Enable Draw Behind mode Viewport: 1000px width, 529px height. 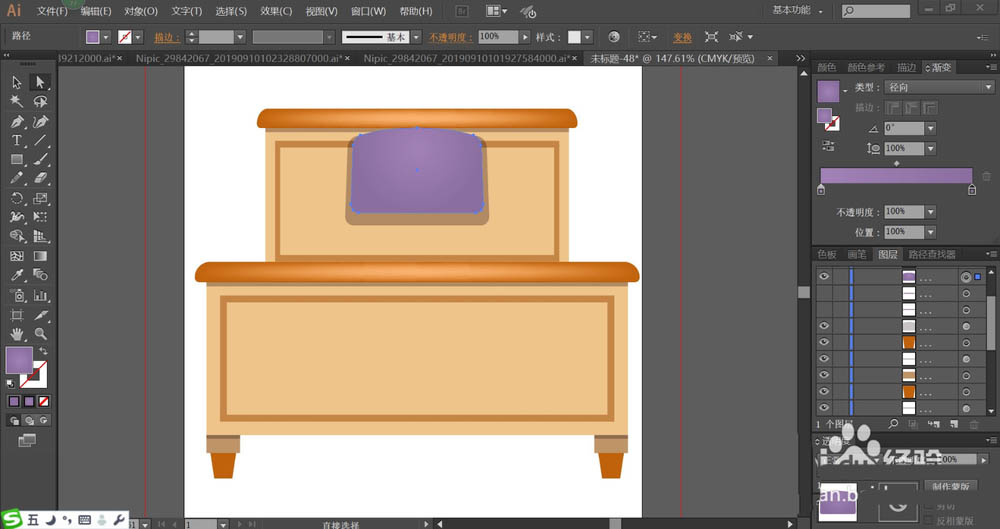click(29, 421)
